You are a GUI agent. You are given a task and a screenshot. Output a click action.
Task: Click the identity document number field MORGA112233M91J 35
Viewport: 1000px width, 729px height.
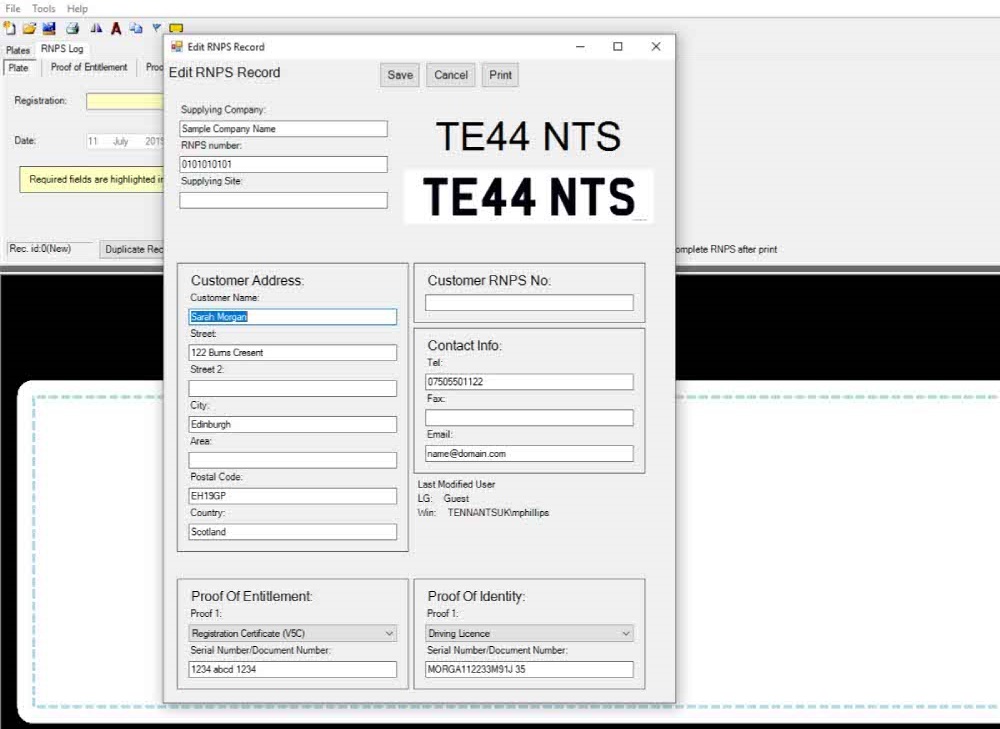[529, 669]
